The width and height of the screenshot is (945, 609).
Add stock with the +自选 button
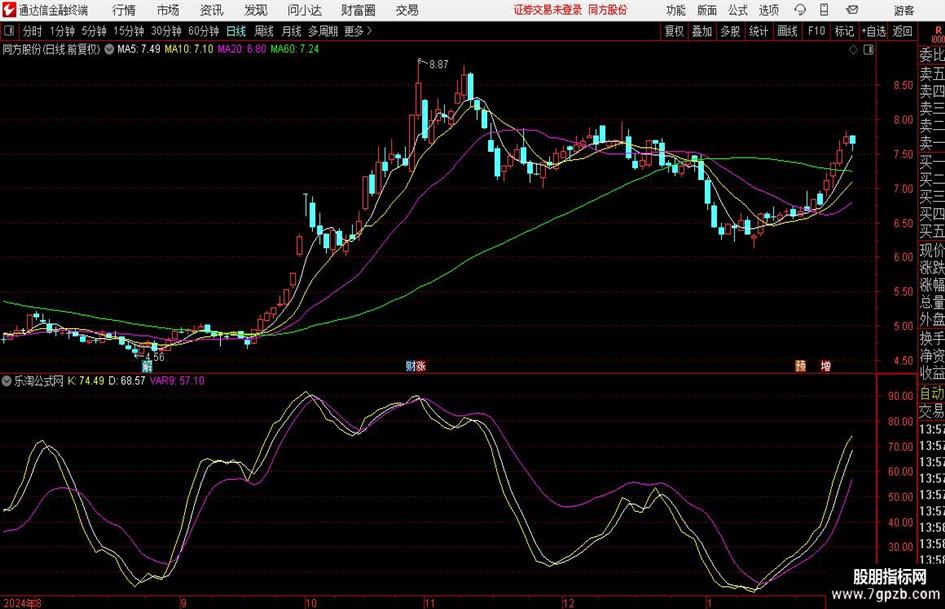click(x=874, y=31)
